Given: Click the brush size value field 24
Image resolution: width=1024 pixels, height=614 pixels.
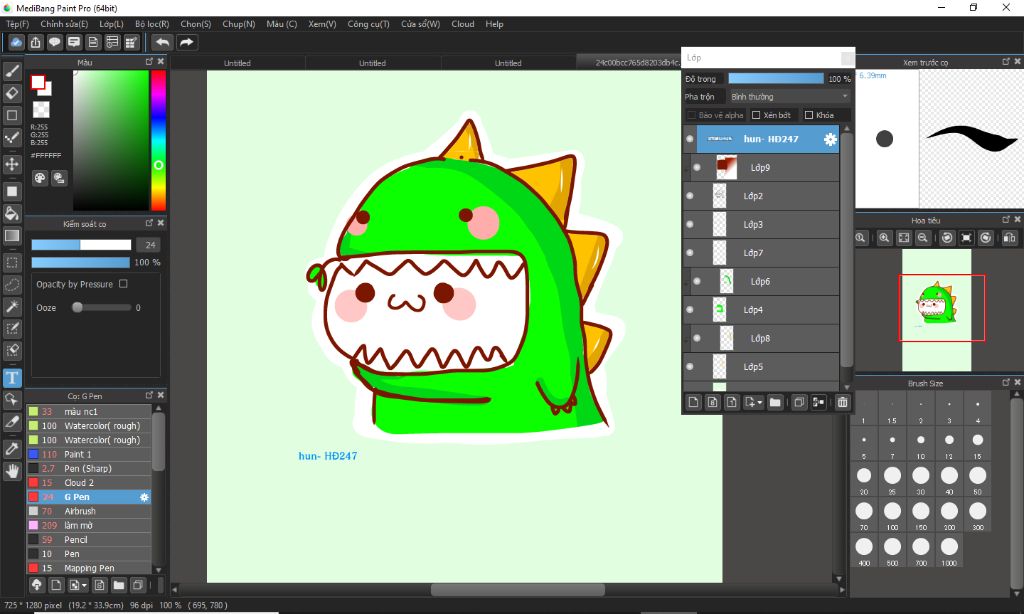Looking at the screenshot, I should [149, 245].
